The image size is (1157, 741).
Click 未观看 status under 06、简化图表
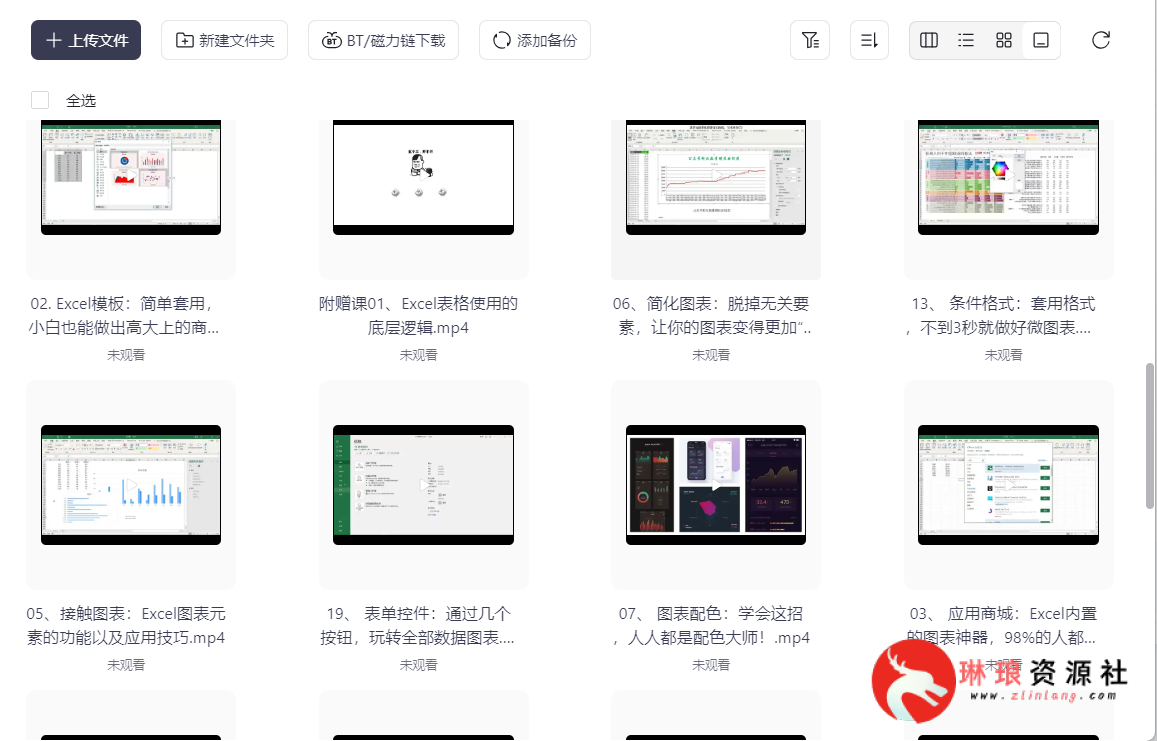point(711,355)
